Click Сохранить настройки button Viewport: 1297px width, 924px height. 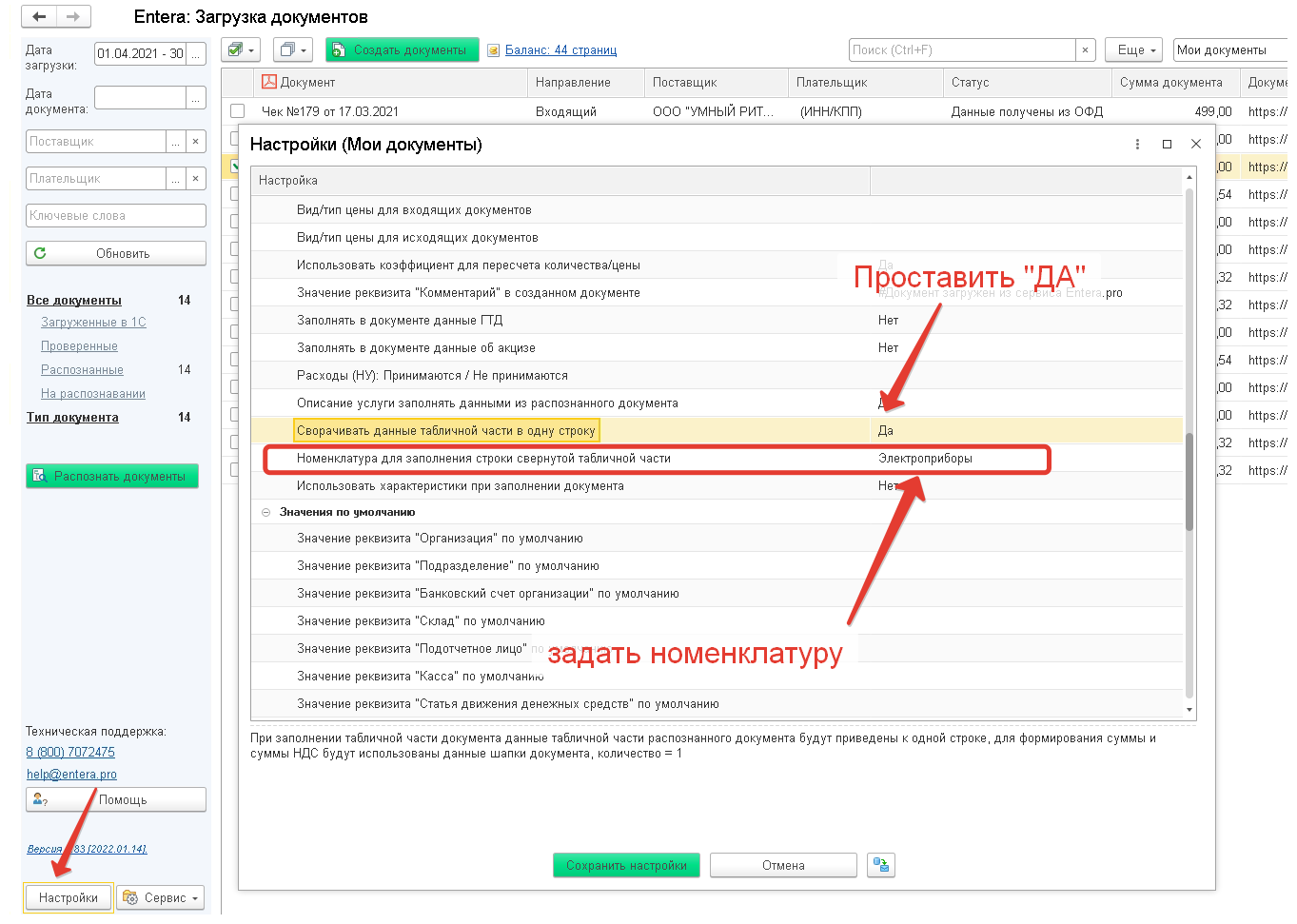point(626,865)
